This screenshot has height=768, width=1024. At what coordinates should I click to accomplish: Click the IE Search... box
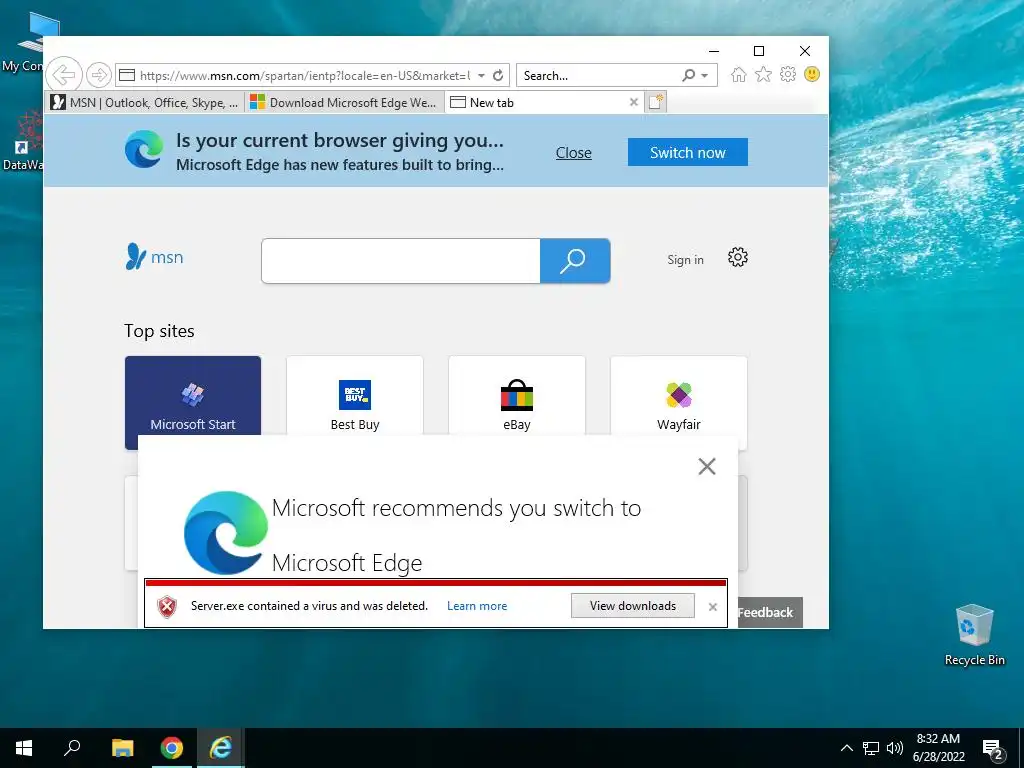pos(600,75)
